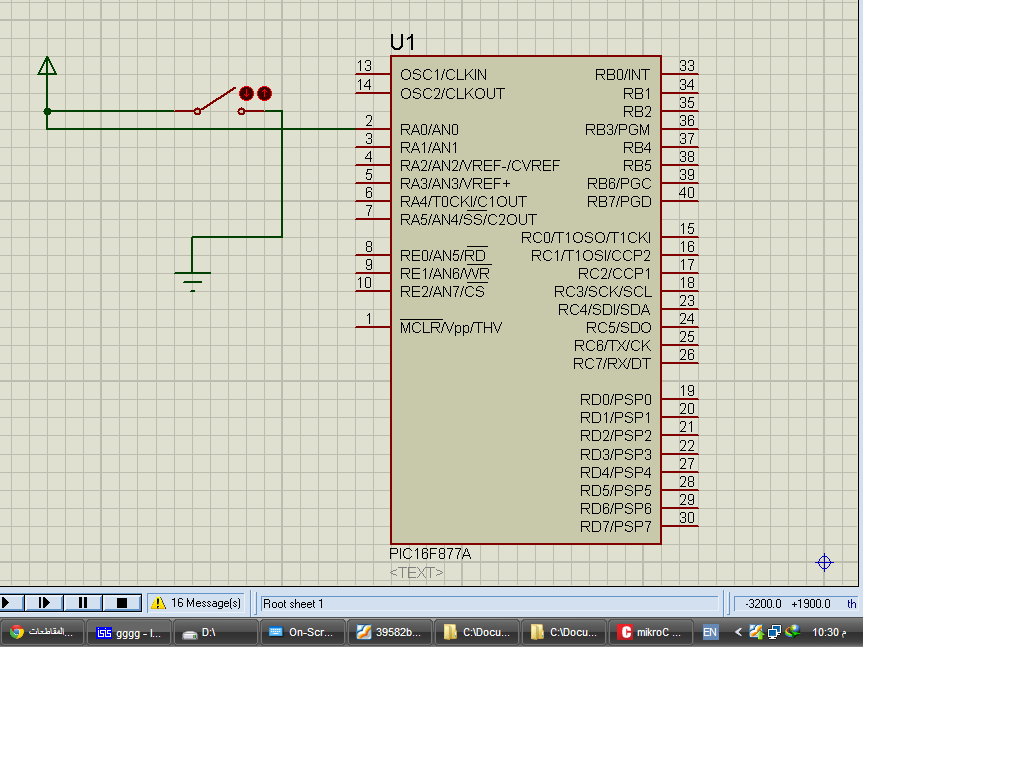Switch to the gggg - ISIS taskbar window

[x=129, y=632]
